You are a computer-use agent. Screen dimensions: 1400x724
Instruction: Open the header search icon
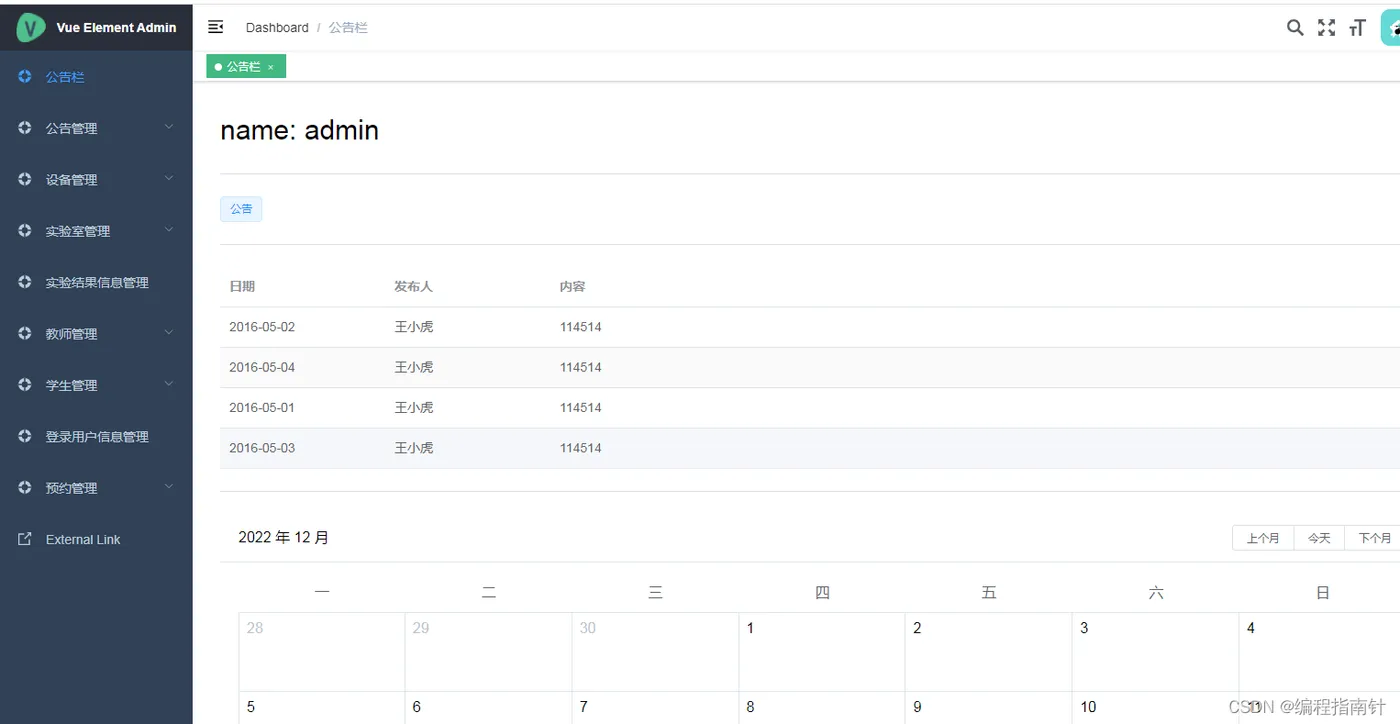pos(1295,28)
